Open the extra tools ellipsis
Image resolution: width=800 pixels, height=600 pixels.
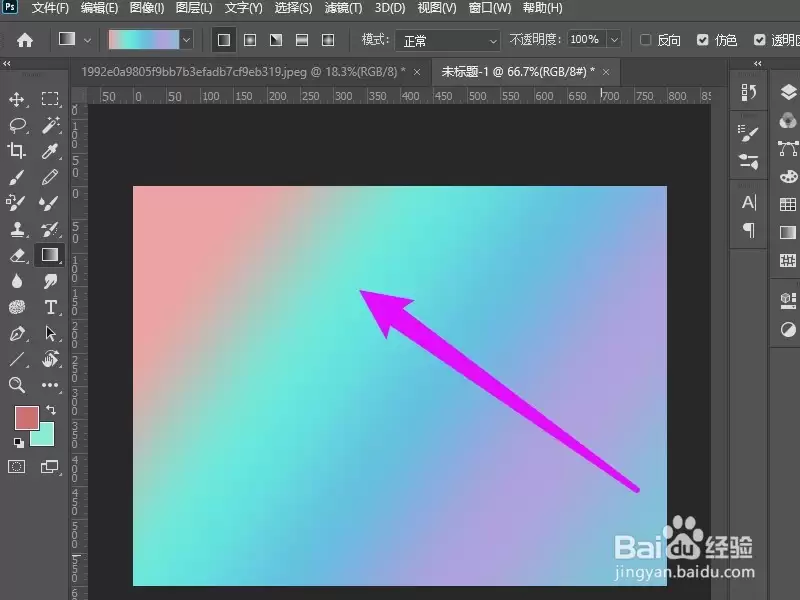click(x=49, y=385)
